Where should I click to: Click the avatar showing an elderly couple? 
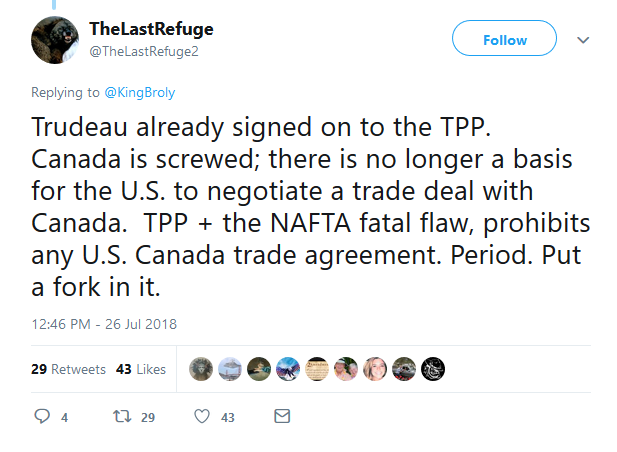pyautogui.click(x=345, y=368)
